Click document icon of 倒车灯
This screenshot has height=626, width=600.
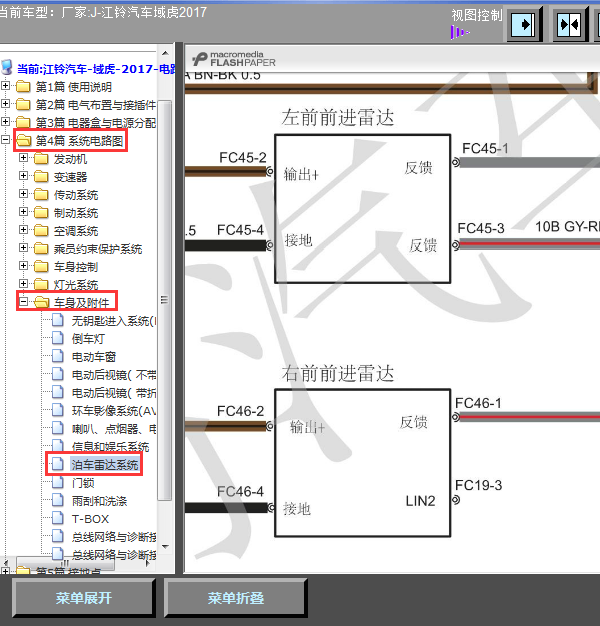click(x=58, y=339)
